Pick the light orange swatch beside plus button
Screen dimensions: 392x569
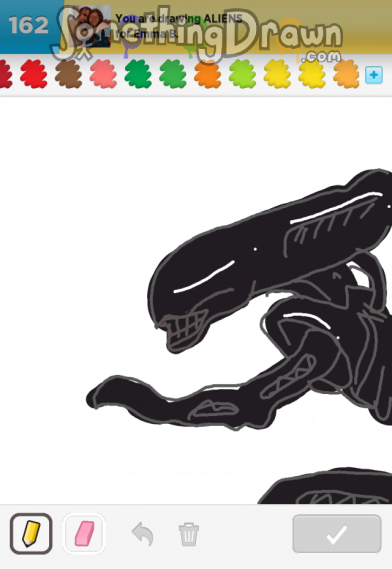tap(347, 74)
